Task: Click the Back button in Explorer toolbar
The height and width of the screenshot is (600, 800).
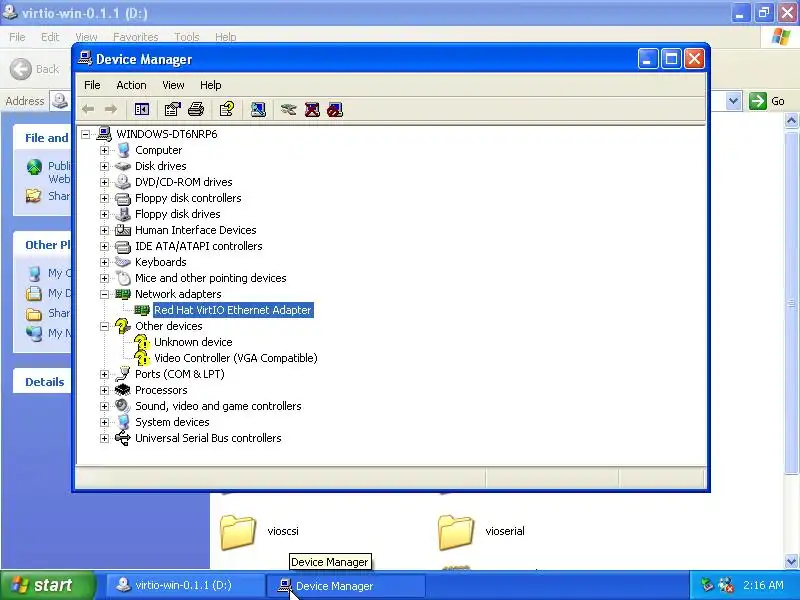Action: [x=35, y=69]
